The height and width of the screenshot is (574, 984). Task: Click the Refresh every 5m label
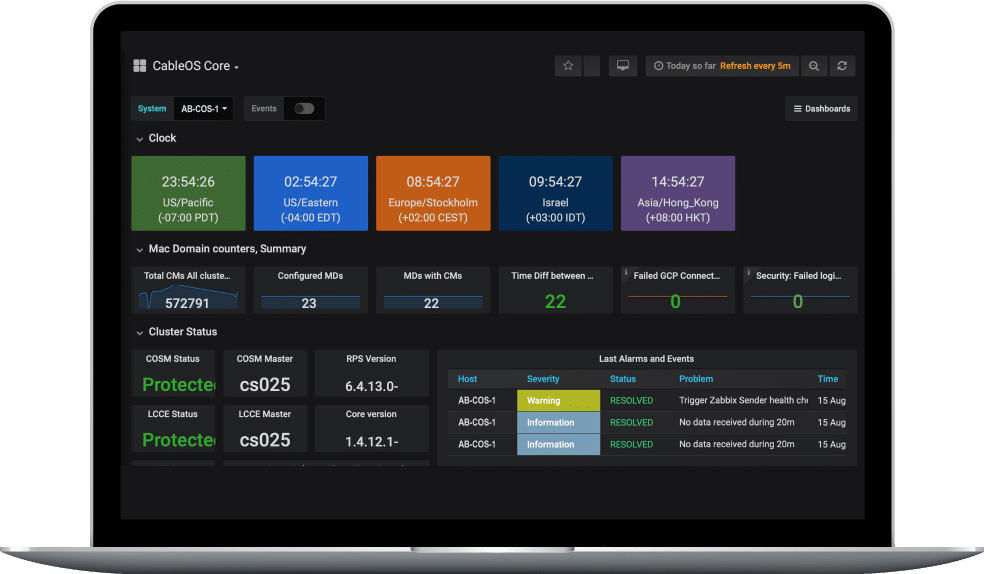[x=755, y=66]
